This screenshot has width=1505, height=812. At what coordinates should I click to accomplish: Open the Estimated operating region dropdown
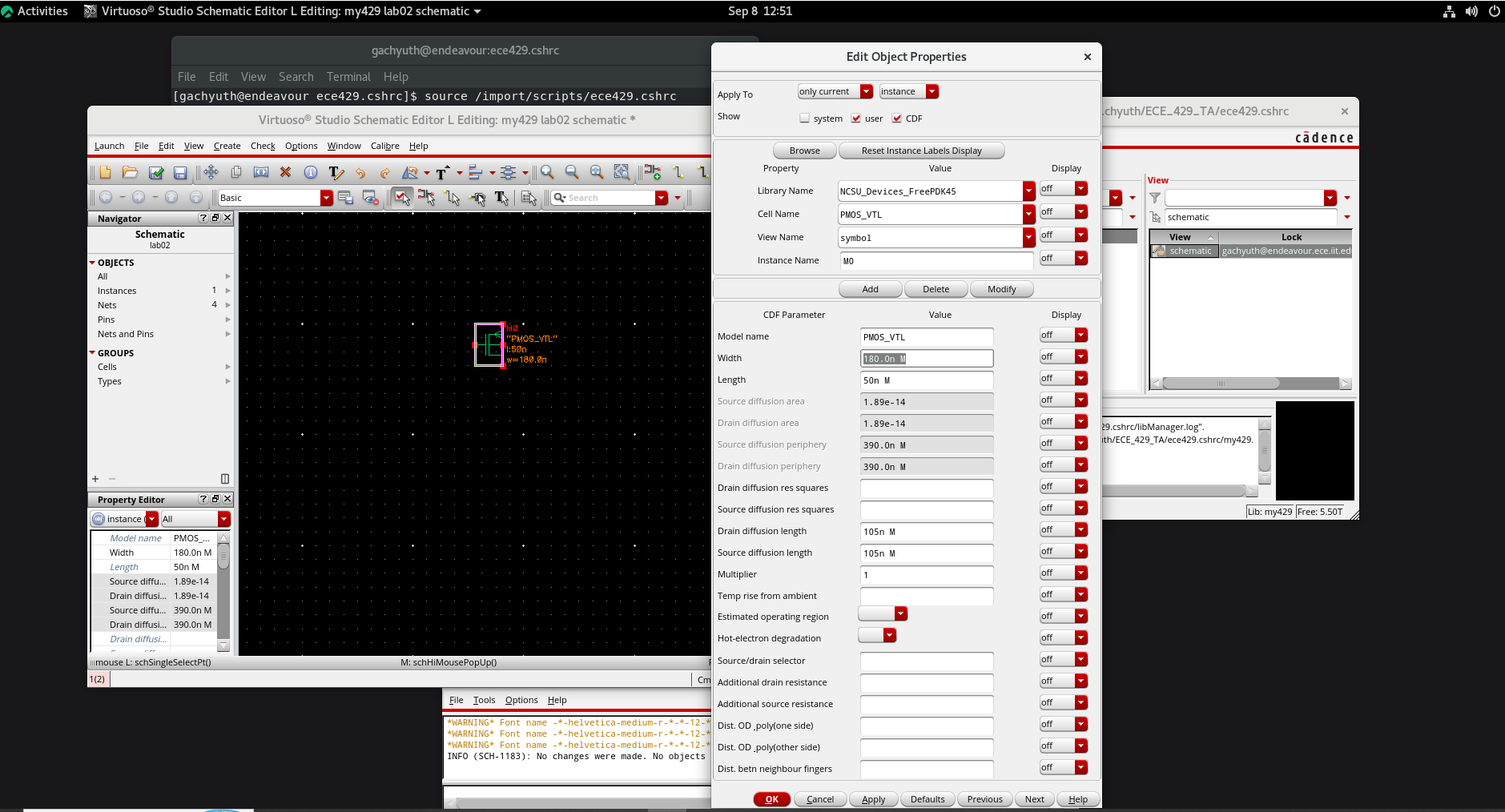tap(882, 614)
